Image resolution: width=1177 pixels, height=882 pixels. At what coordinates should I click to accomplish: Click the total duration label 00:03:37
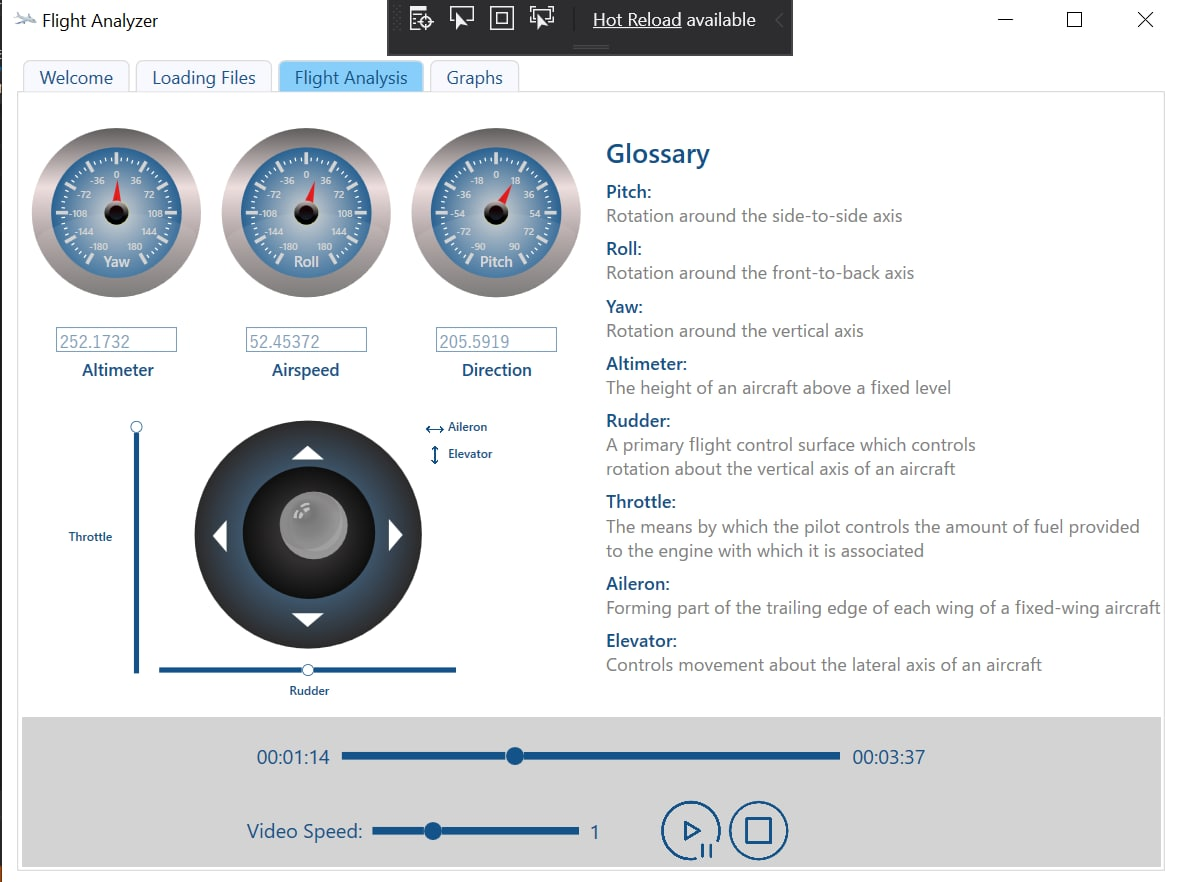tap(888, 757)
